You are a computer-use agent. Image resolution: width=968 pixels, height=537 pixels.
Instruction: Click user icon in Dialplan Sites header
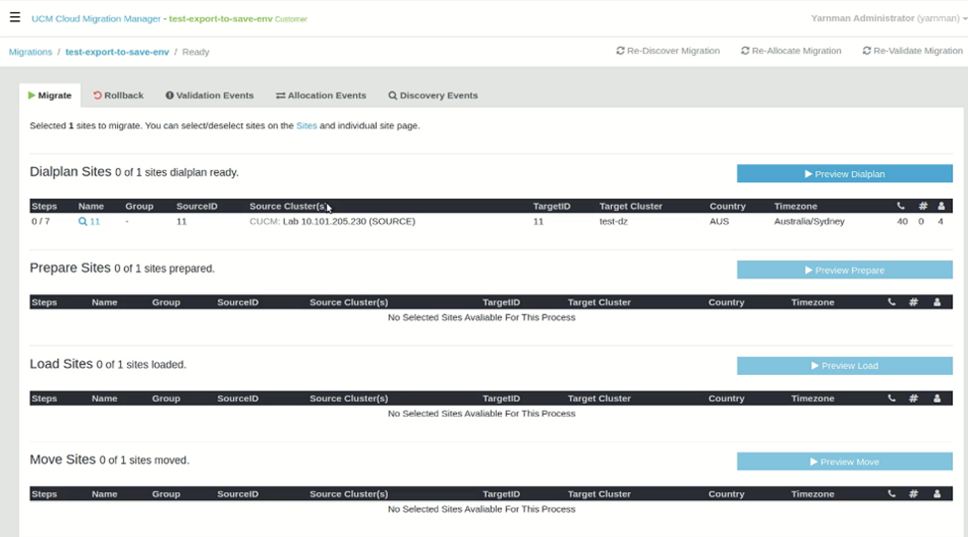tap(941, 206)
